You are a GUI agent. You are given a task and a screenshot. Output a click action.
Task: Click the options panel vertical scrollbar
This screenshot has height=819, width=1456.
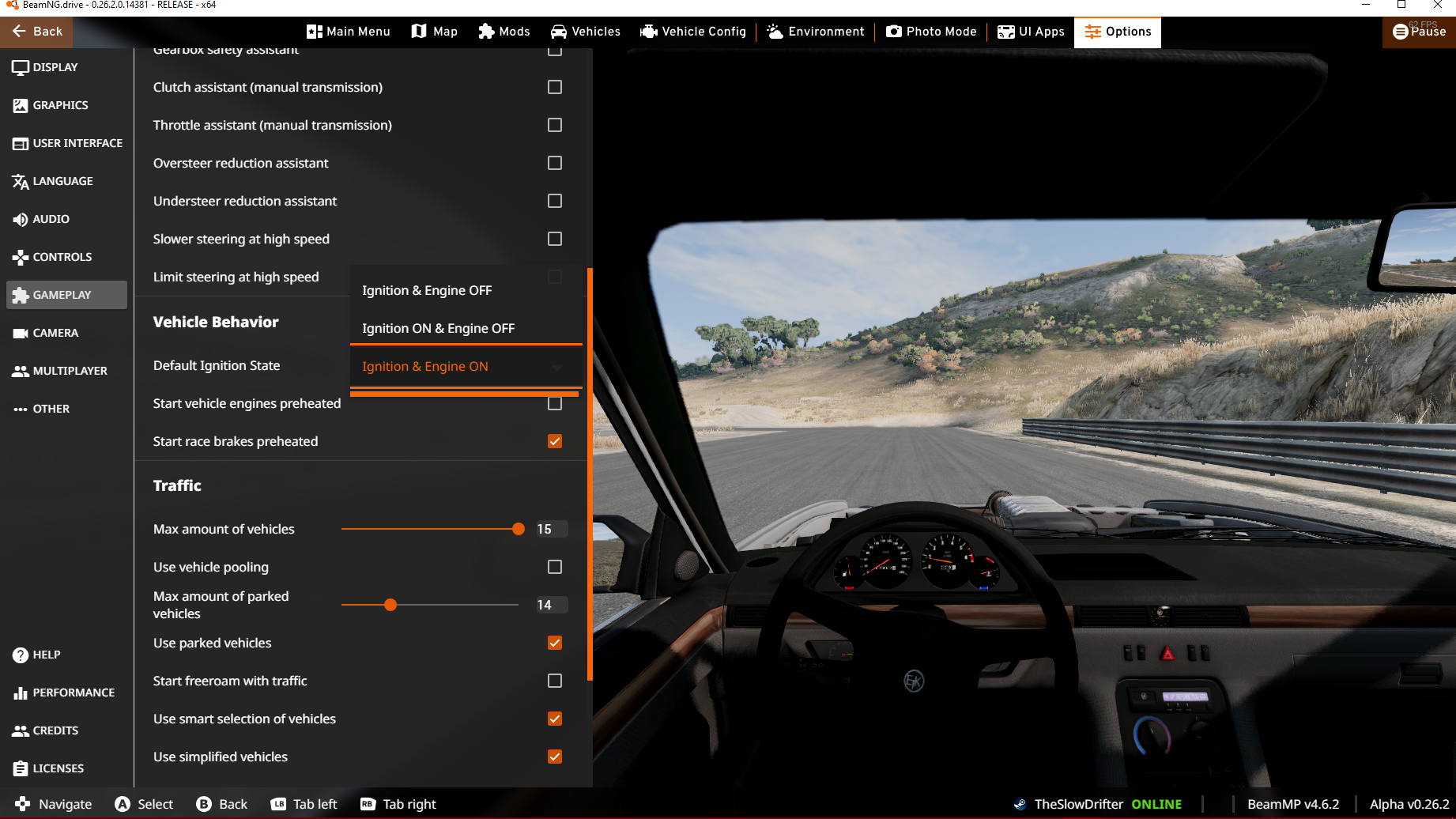click(x=590, y=474)
